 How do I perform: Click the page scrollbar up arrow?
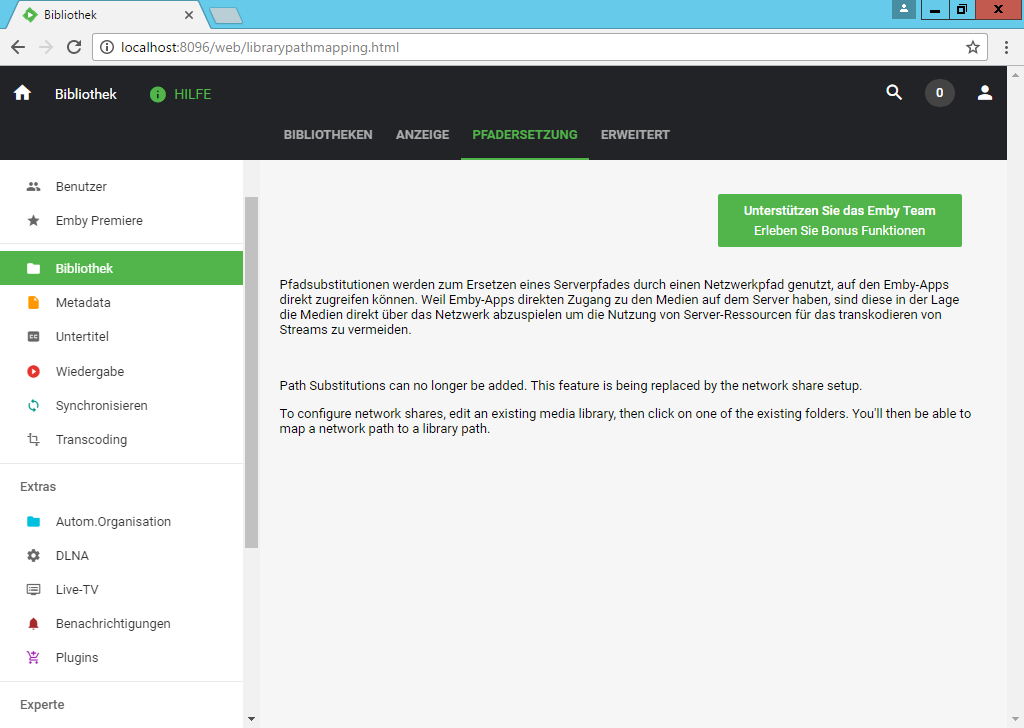click(1016, 74)
